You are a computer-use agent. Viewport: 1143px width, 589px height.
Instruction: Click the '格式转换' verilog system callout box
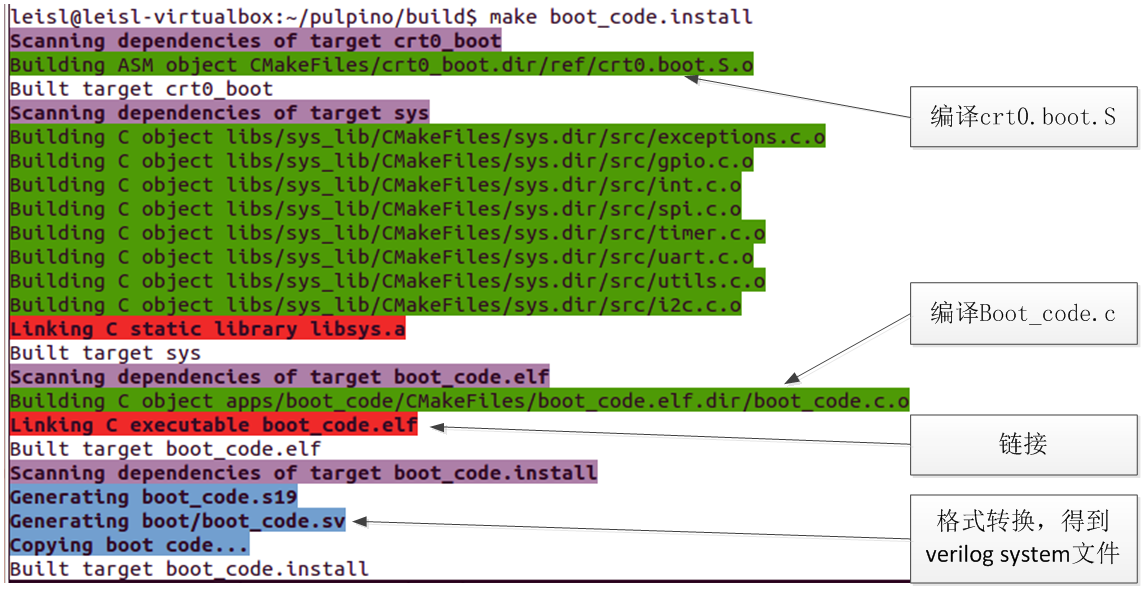[1022, 537]
